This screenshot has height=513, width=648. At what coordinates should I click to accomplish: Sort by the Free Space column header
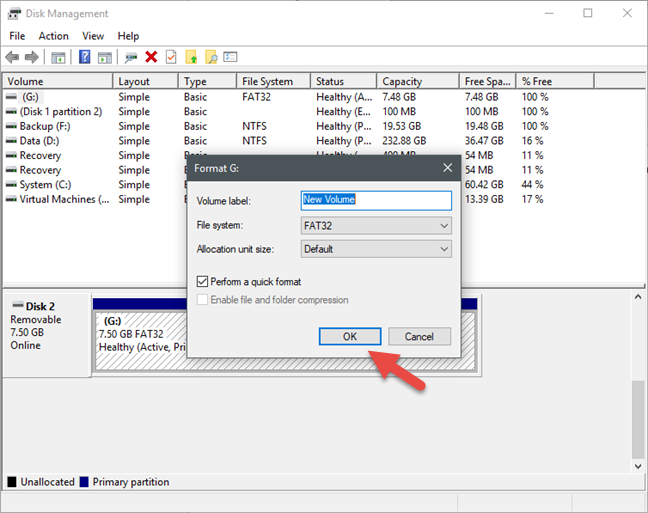488,81
